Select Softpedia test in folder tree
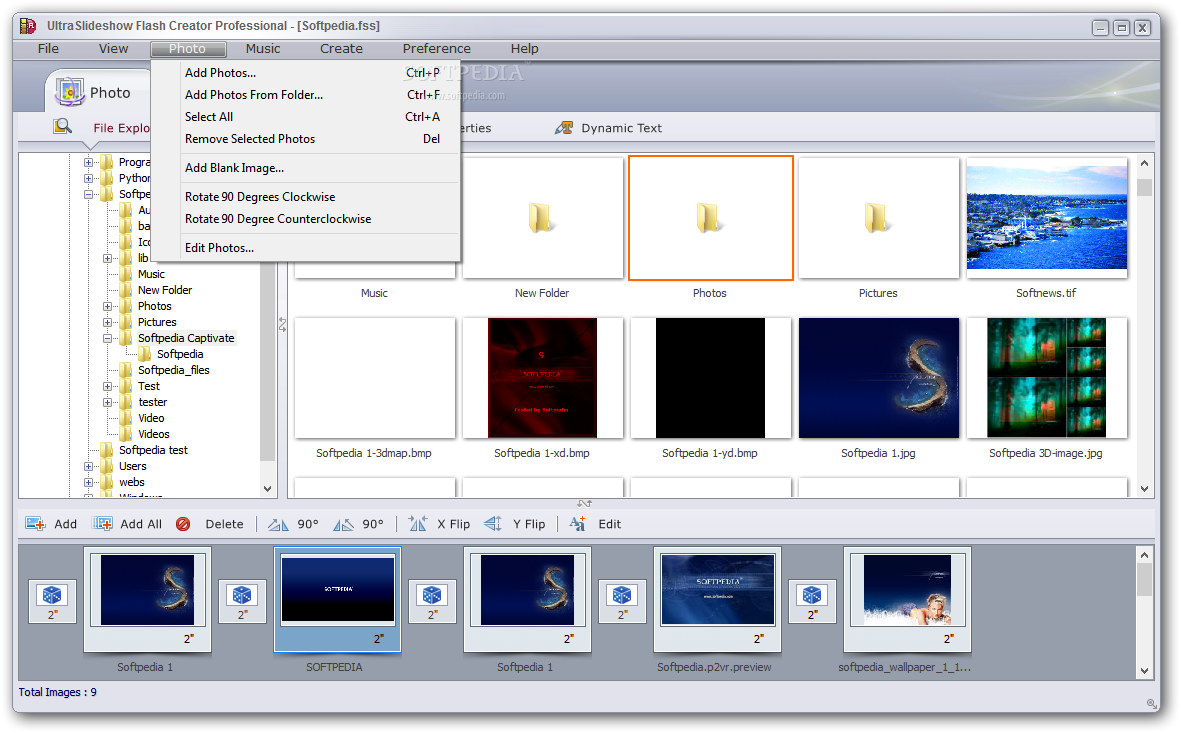The height and width of the screenshot is (733, 1181). coord(153,450)
